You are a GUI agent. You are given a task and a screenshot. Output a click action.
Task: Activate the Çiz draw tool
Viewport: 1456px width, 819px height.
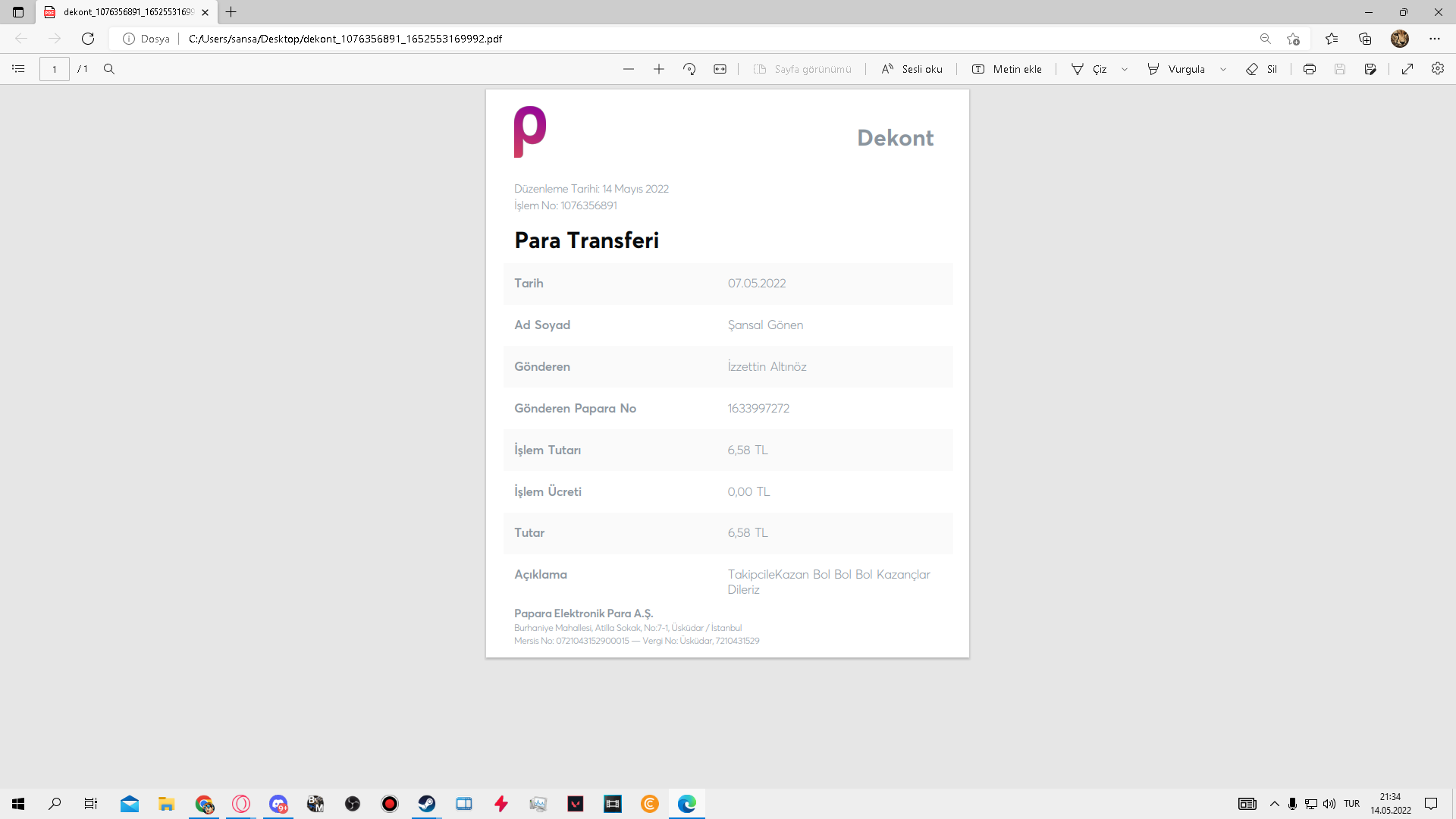pyautogui.click(x=1089, y=69)
